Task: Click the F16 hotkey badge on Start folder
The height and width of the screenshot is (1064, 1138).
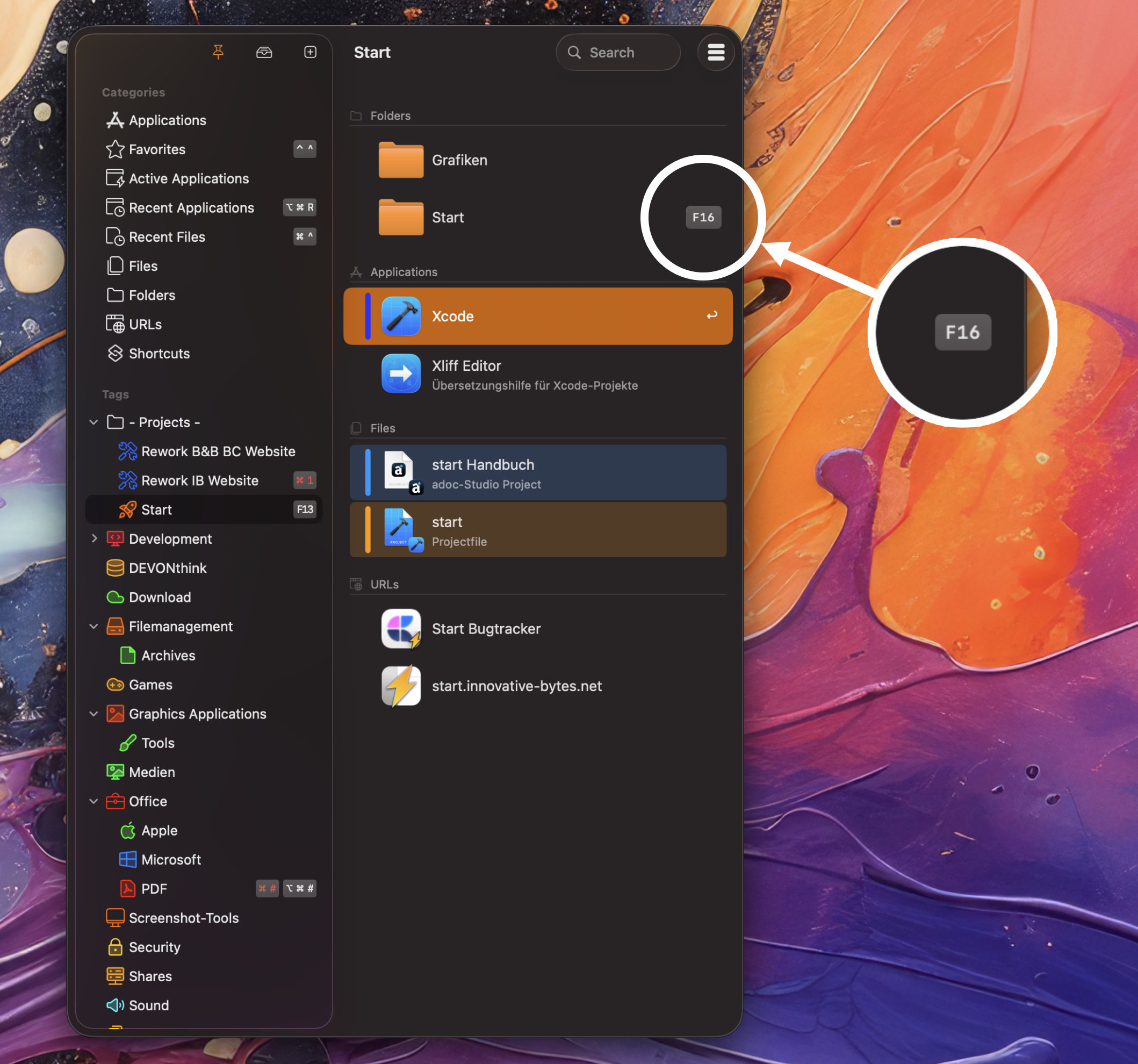Action: pos(703,218)
